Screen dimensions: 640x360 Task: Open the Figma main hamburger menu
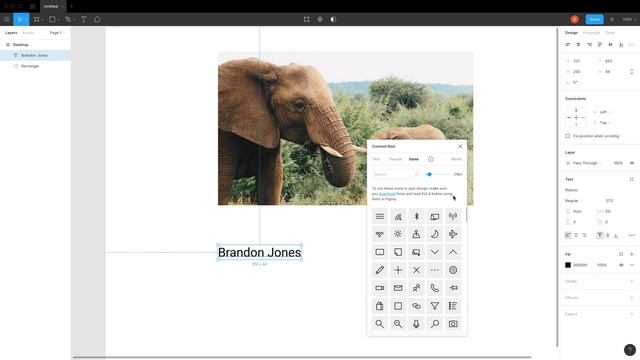tap(7, 19)
